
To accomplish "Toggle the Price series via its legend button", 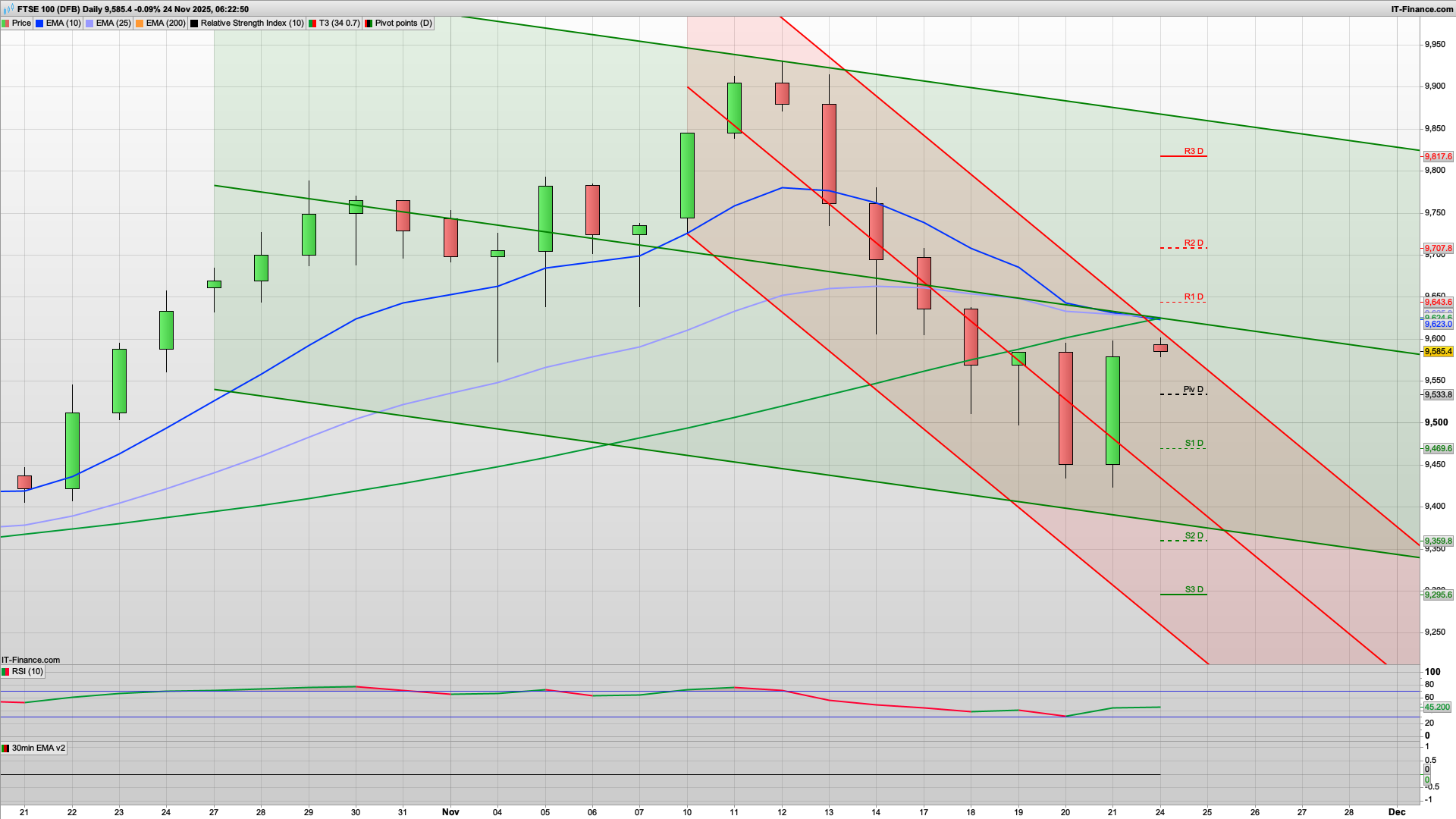I will (20, 23).
